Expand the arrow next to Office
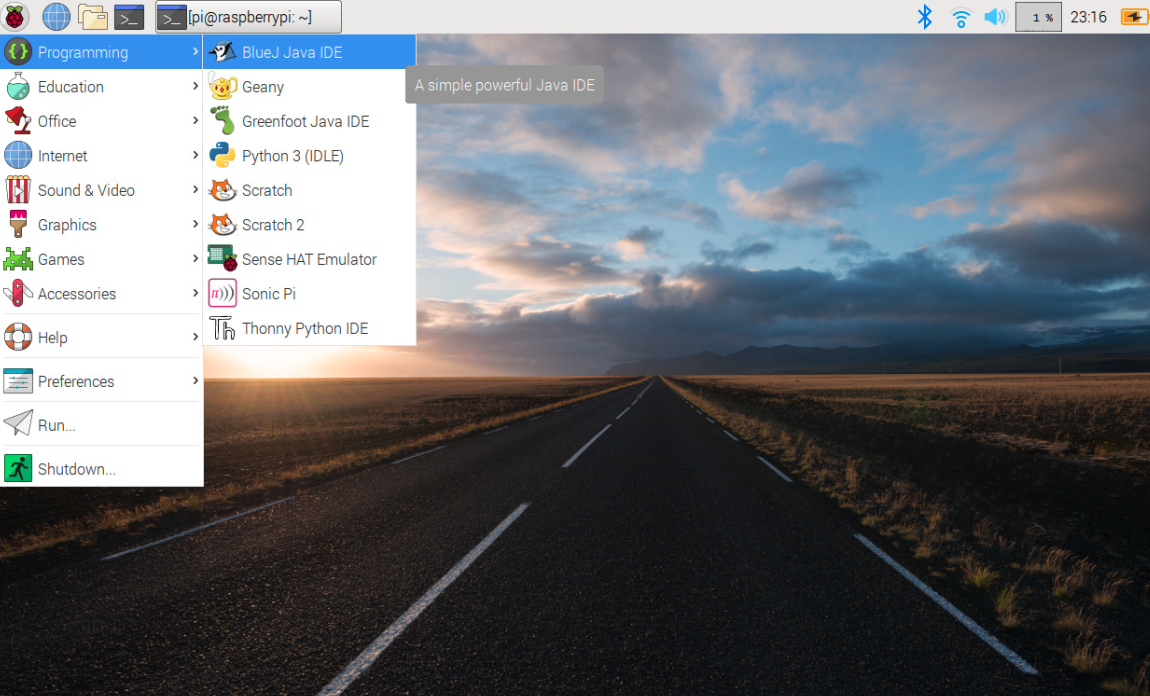The width and height of the screenshot is (1150, 696). (x=195, y=120)
